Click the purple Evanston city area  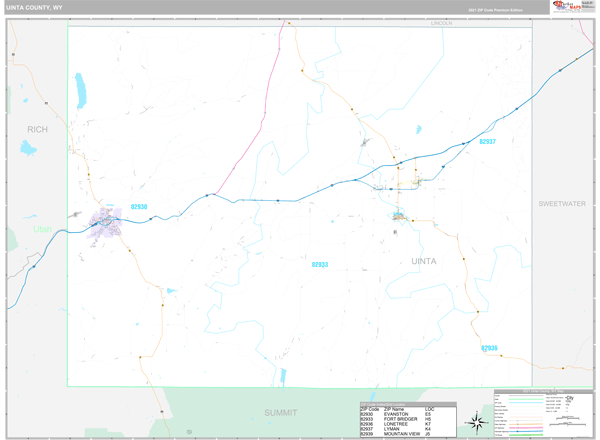tap(105, 223)
